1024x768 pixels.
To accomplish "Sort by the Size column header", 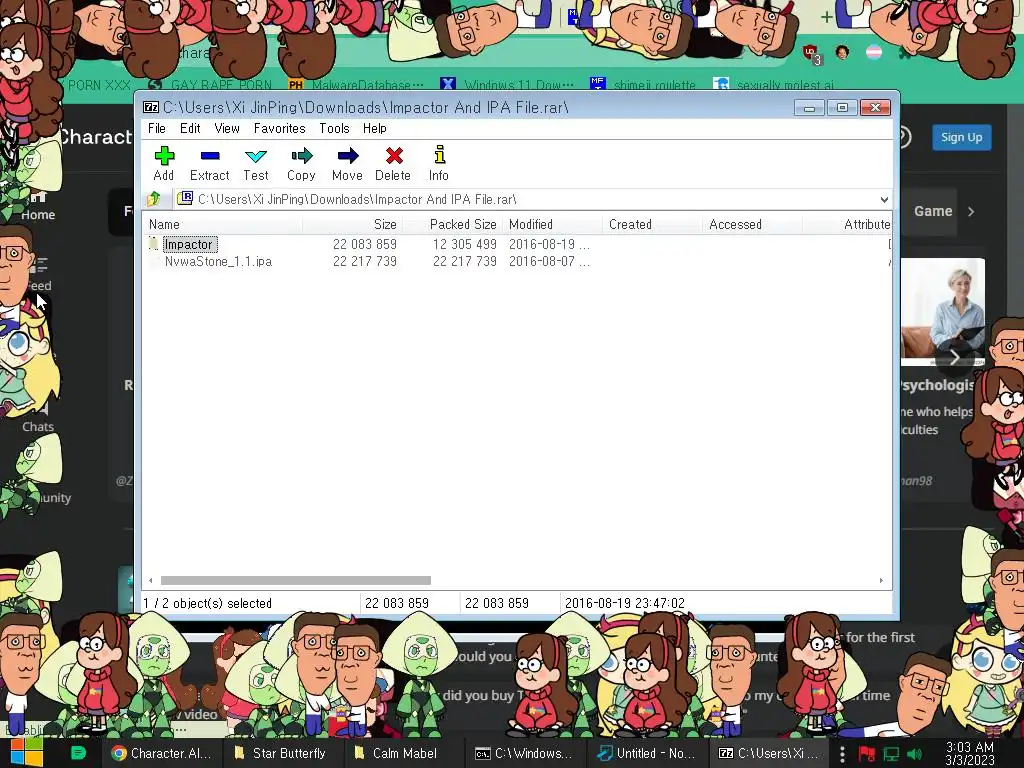I will point(353,225).
